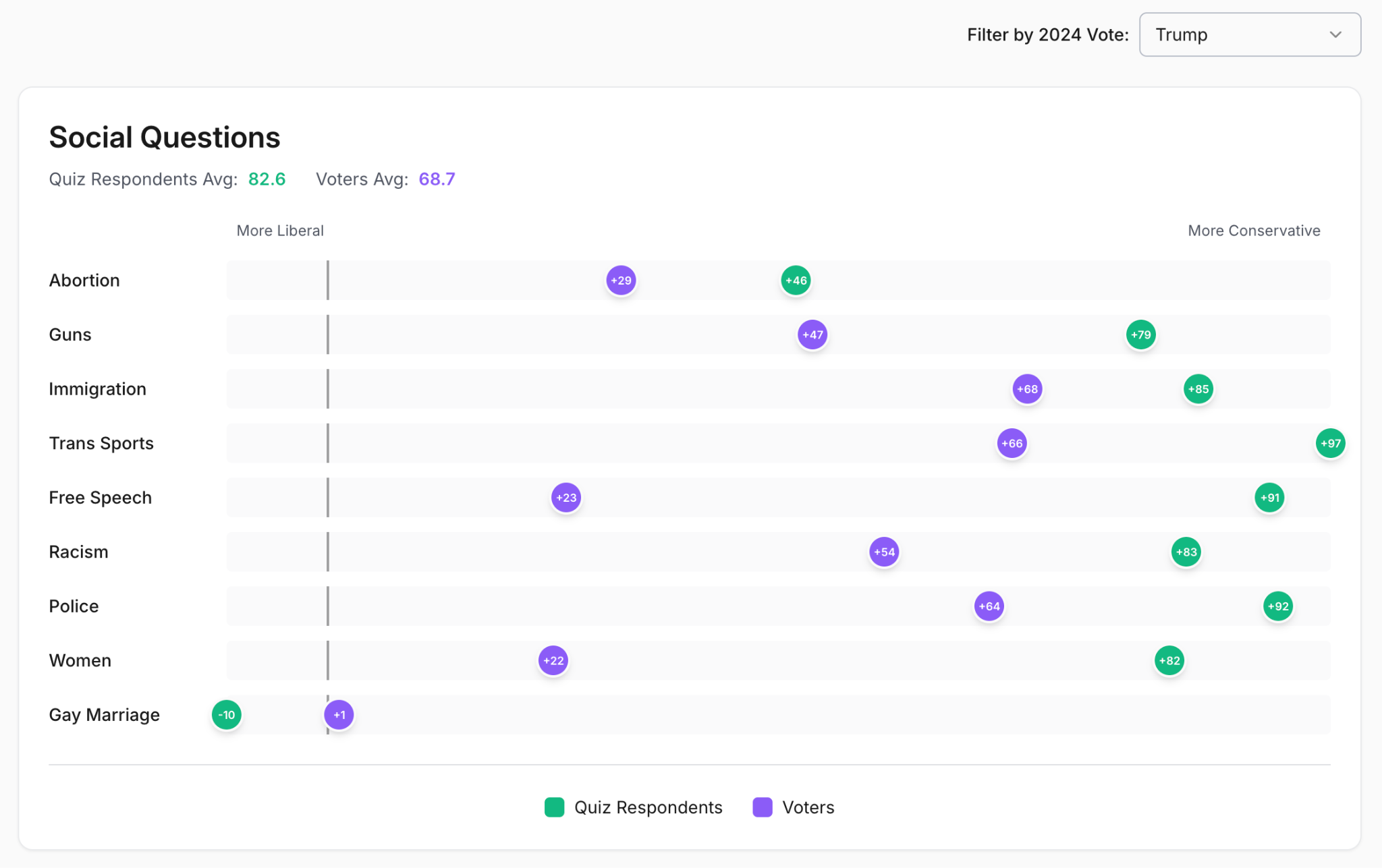Click the Free Speech voters +23 marker
The width and height of the screenshot is (1382, 868).
[565, 498]
